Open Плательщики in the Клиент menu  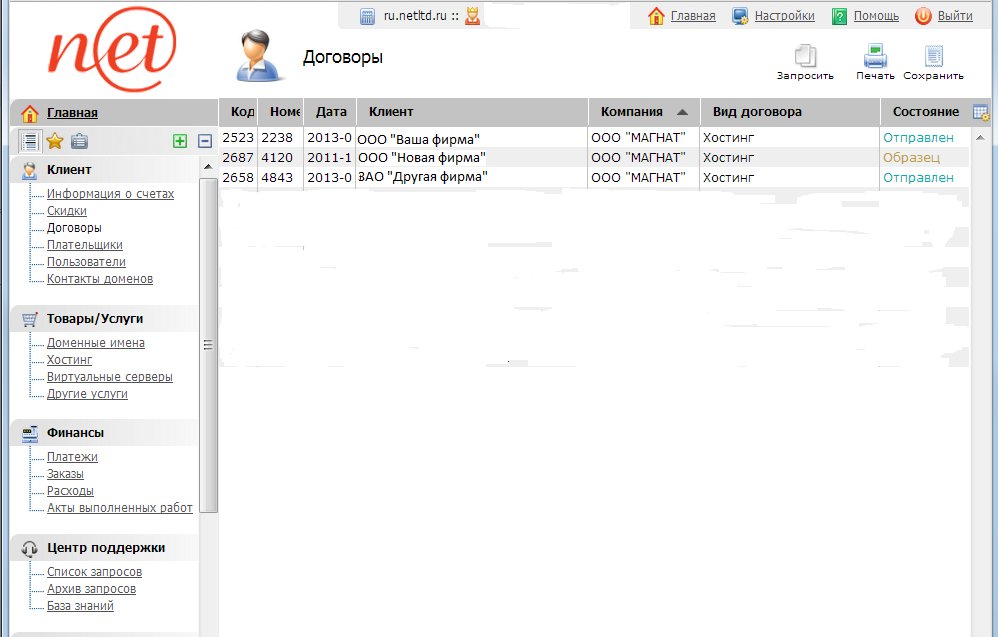[85, 245]
